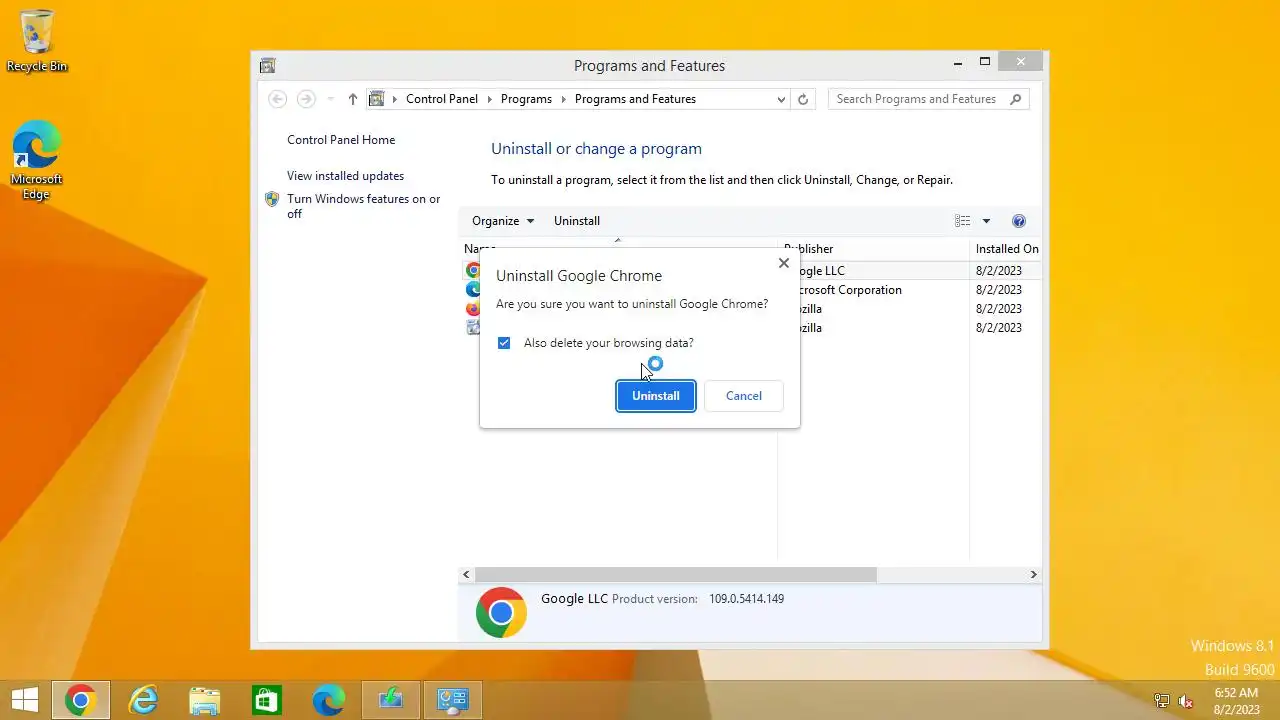Click the network tray icon
Screen dimensions: 1280x720
[x=1162, y=701]
